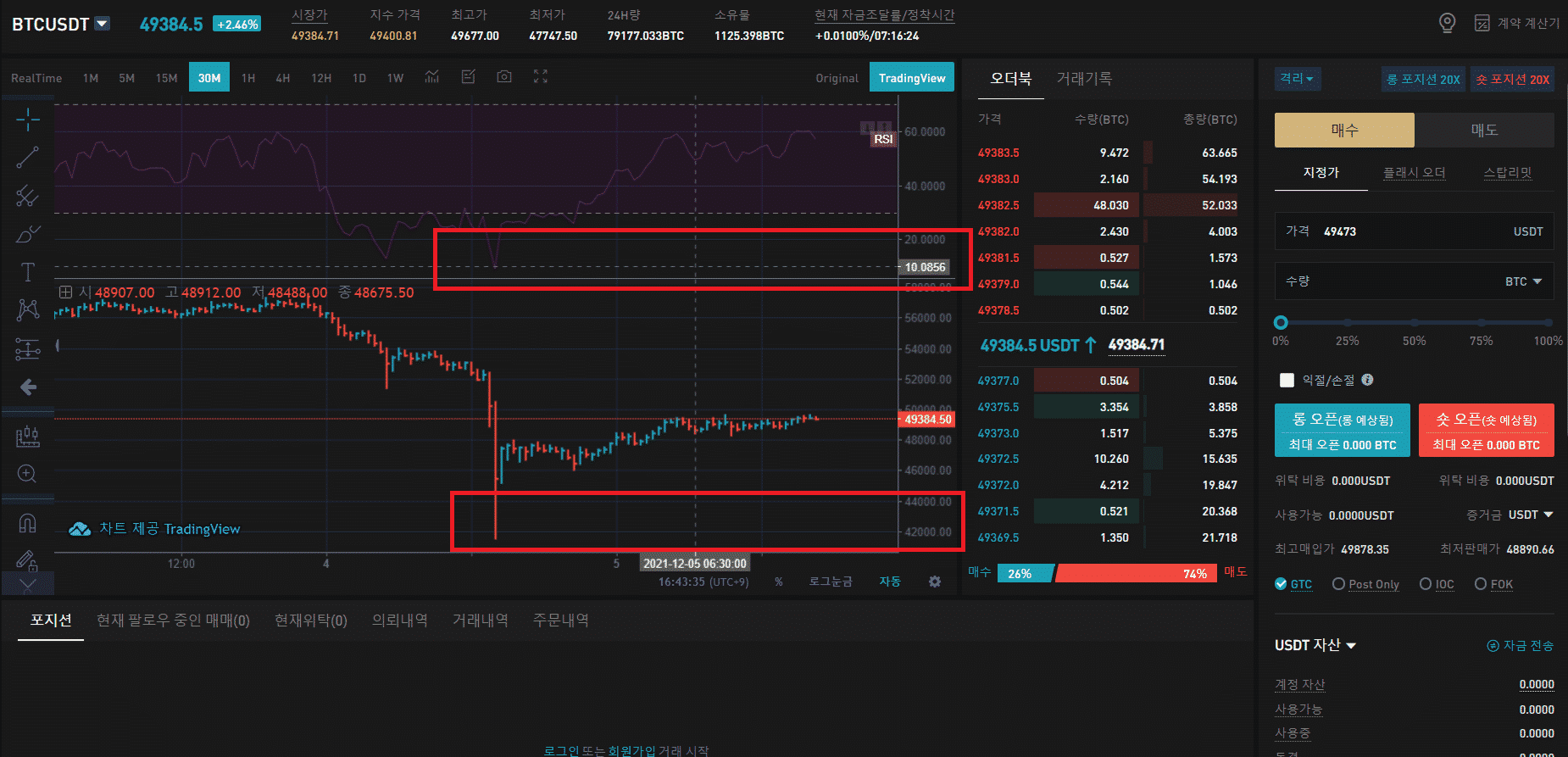Select the 1H timeframe
Viewport: 1568px width, 757px height.
tap(248, 78)
